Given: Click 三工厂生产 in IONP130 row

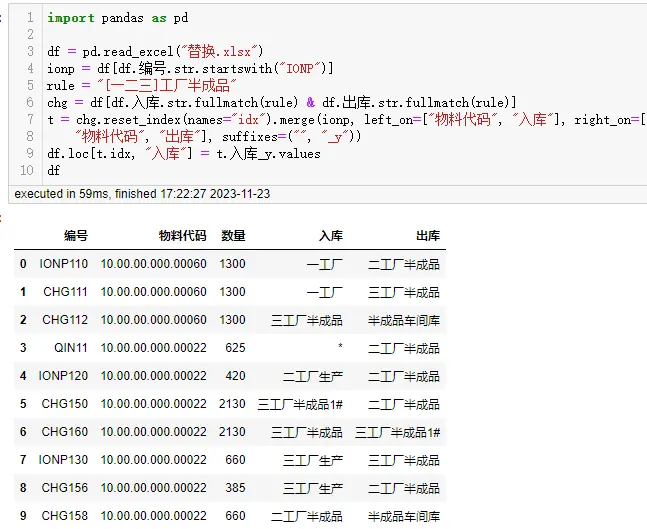Looking at the screenshot, I should click(313, 460).
